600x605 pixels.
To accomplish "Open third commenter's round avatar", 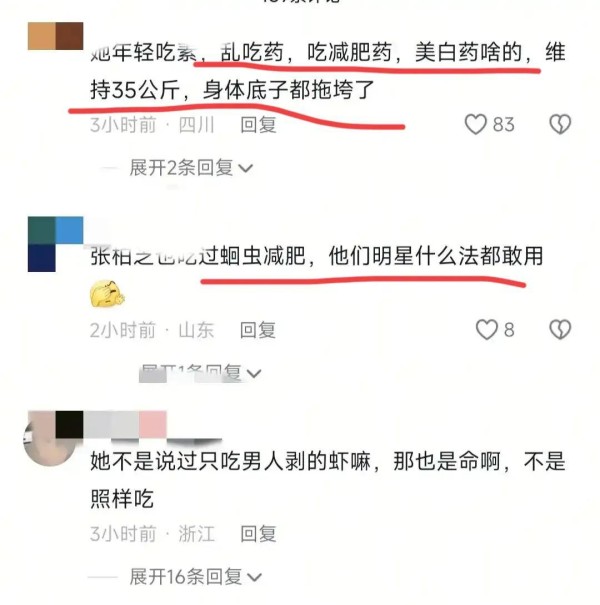I will point(49,440).
